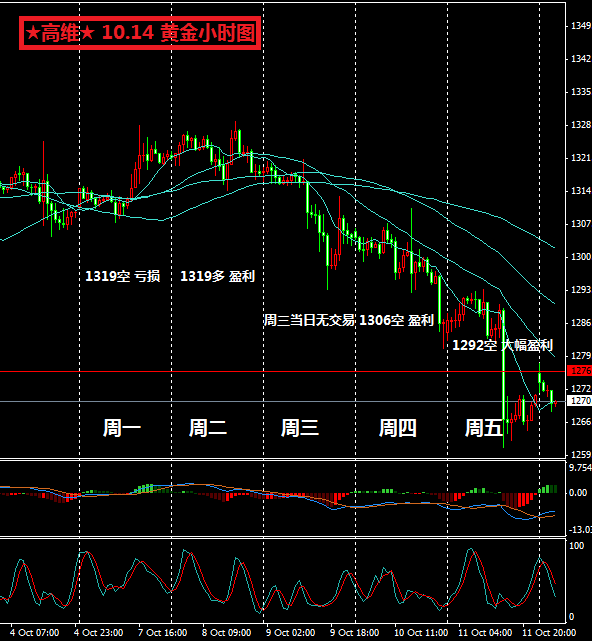Click the 周五 weekday label
Image resolution: width=592 pixels, height=641 pixels.
click(x=484, y=428)
